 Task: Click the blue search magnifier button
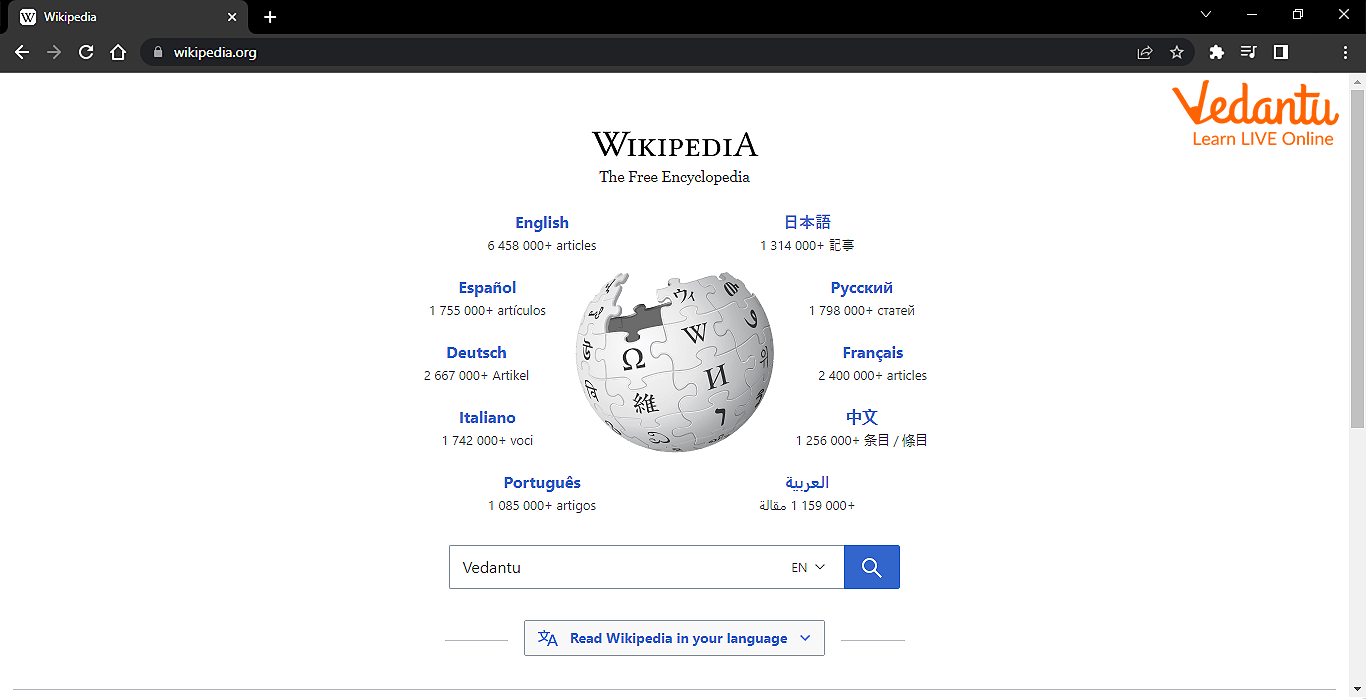tap(871, 567)
